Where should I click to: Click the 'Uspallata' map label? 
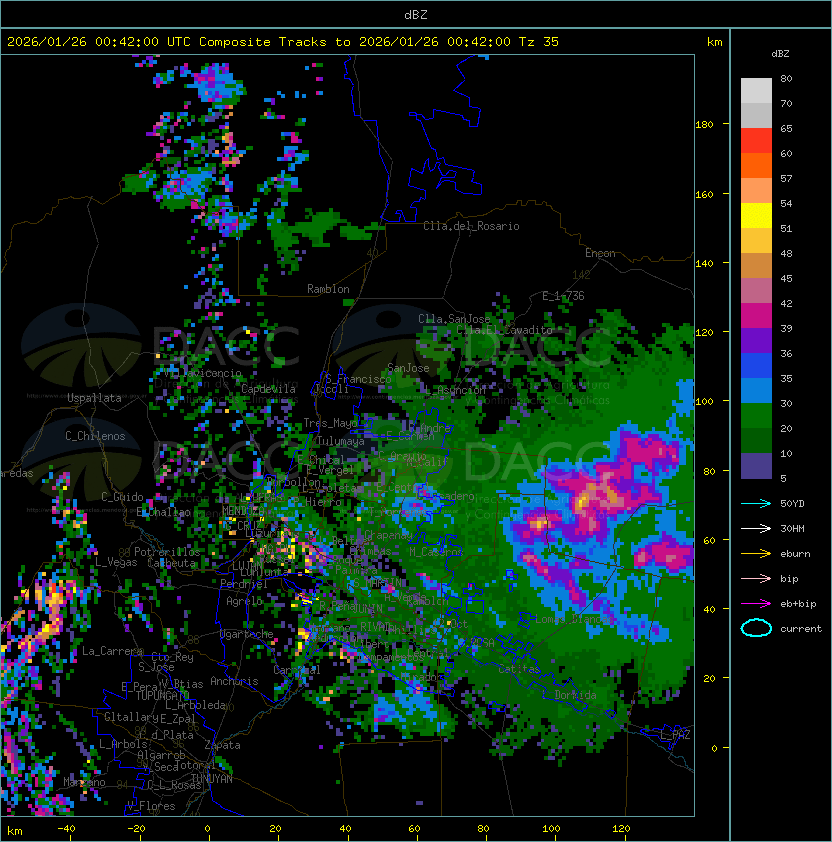point(94,398)
